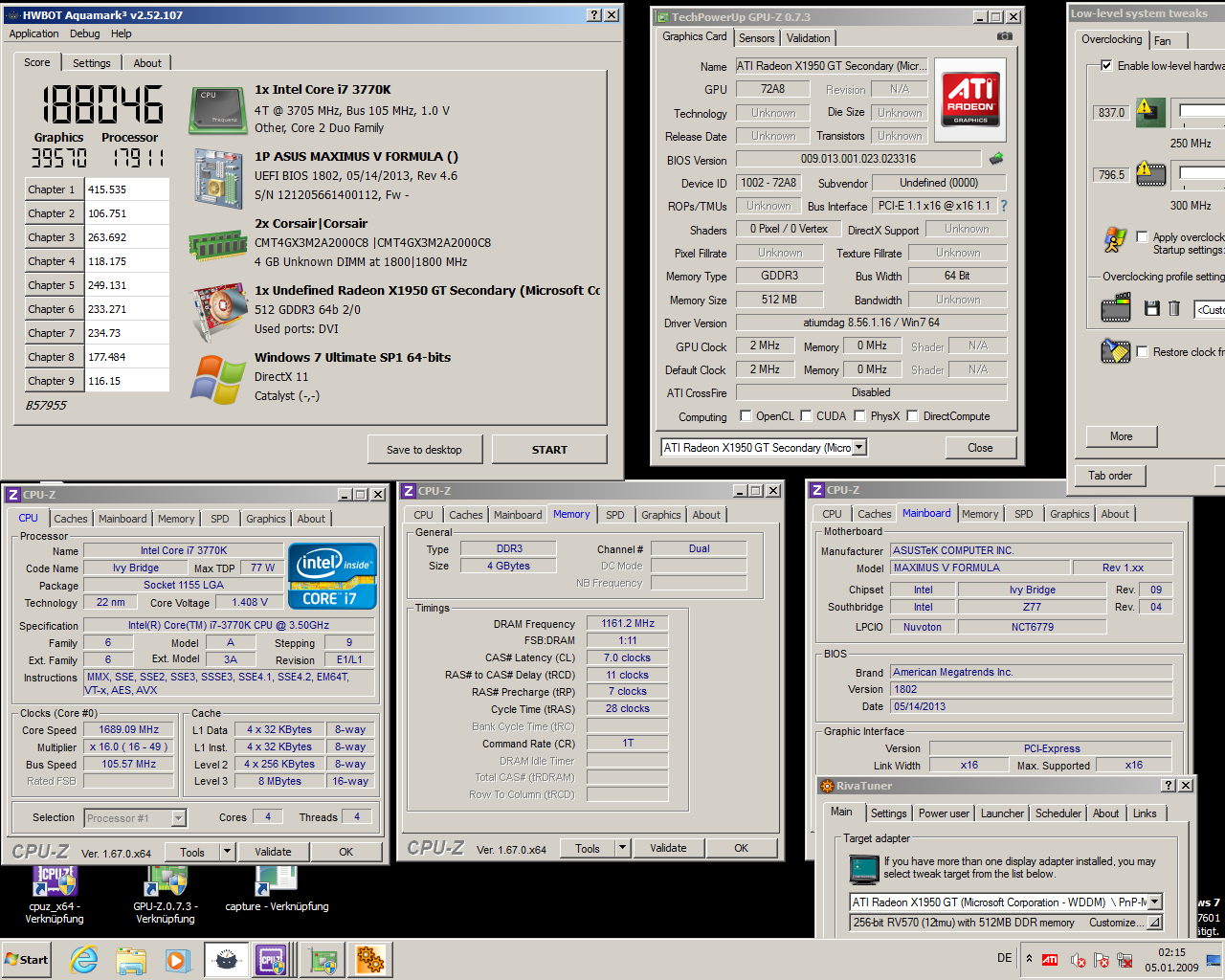Click the overclocking profile memory chip icon

coord(1116,309)
